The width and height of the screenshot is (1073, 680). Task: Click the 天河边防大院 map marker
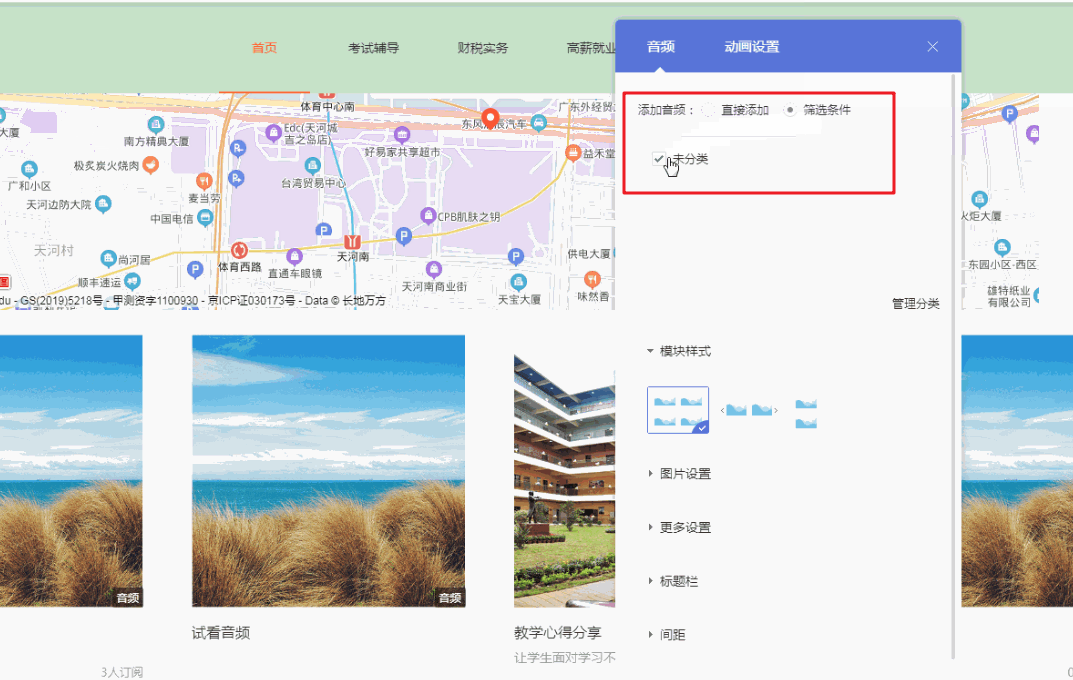coord(103,203)
